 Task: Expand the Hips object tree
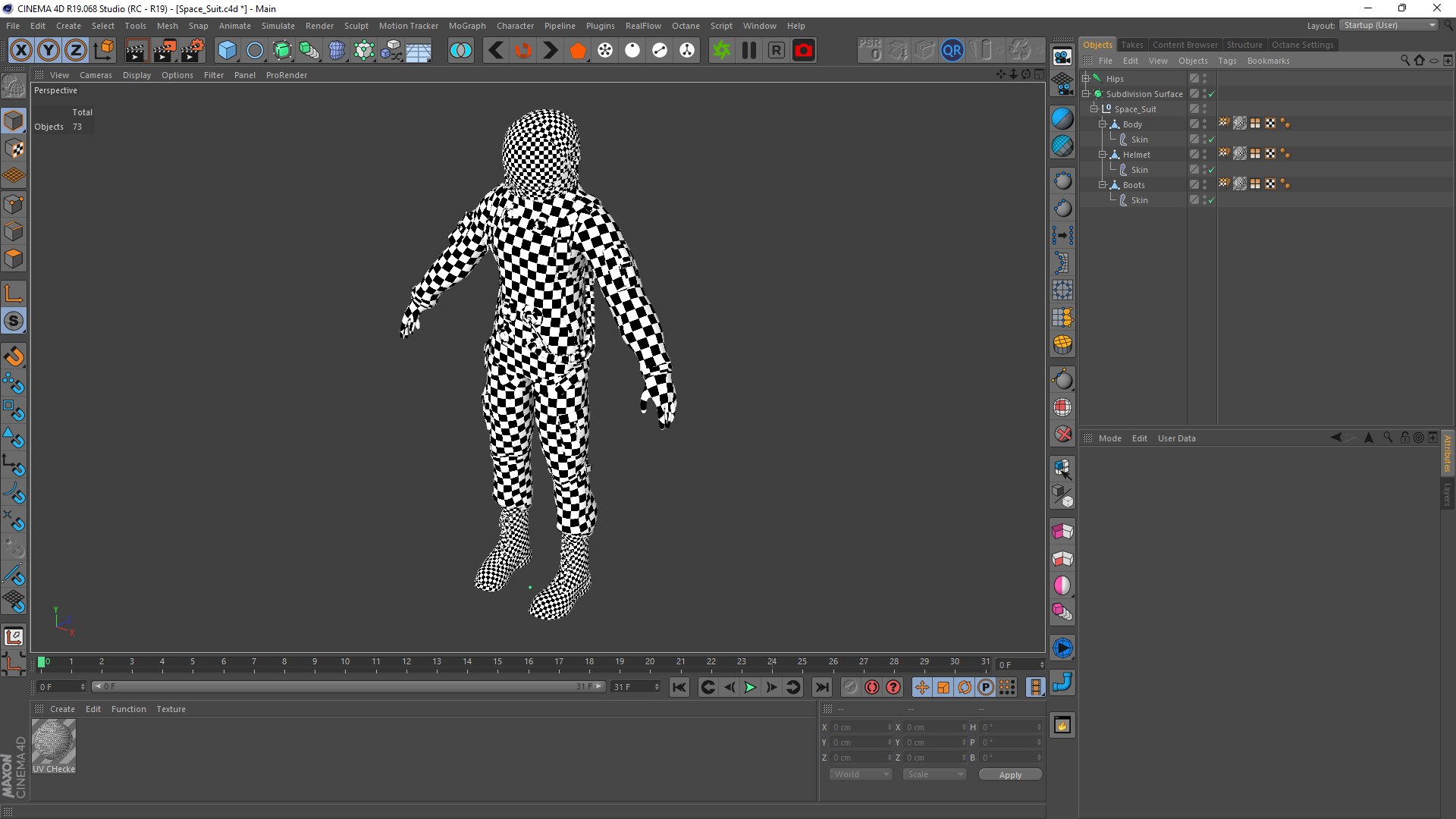(1086, 79)
